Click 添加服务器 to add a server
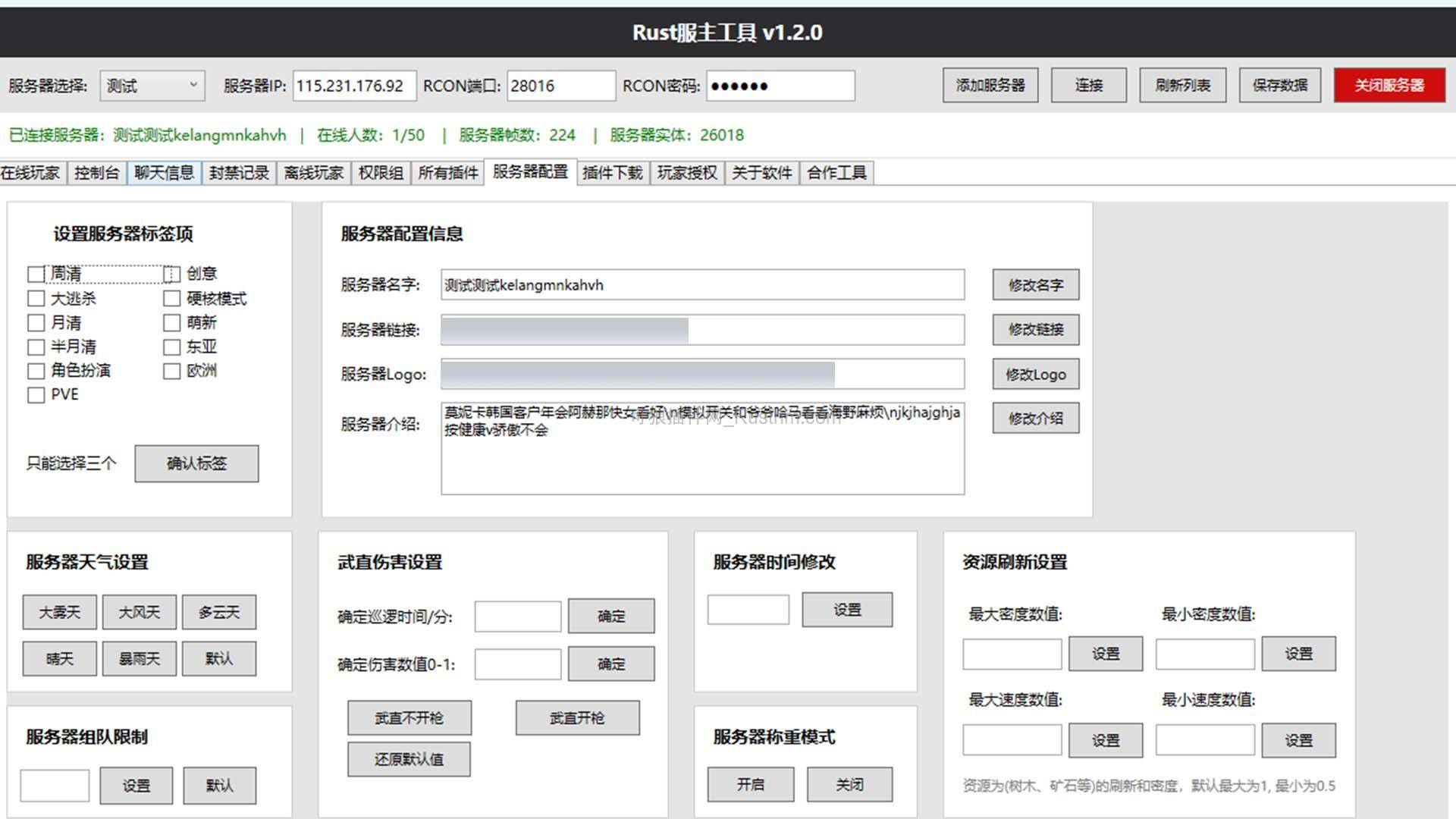The width and height of the screenshot is (1456, 819). tap(990, 85)
